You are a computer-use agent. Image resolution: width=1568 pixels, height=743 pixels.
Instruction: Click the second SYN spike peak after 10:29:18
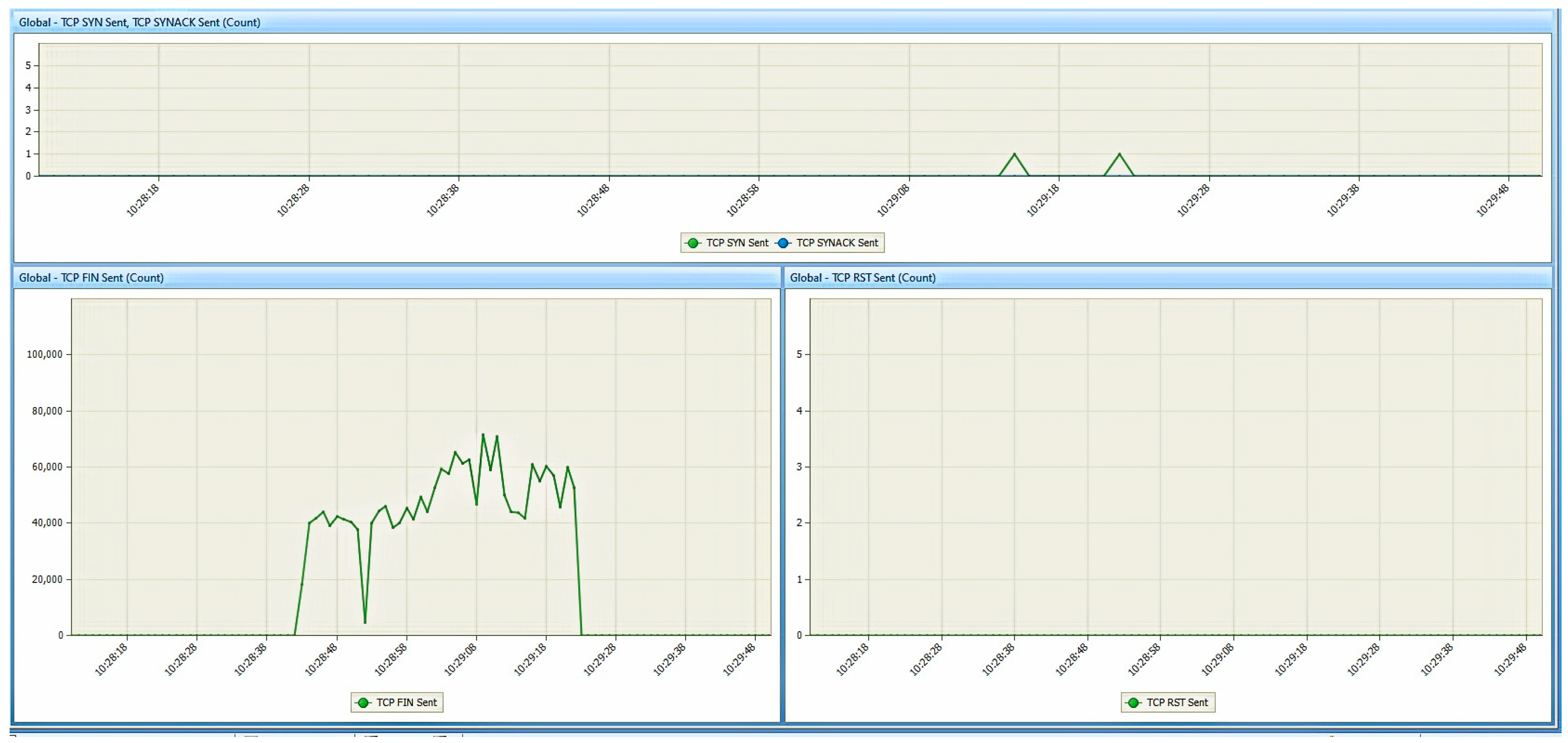coord(1119,154)
